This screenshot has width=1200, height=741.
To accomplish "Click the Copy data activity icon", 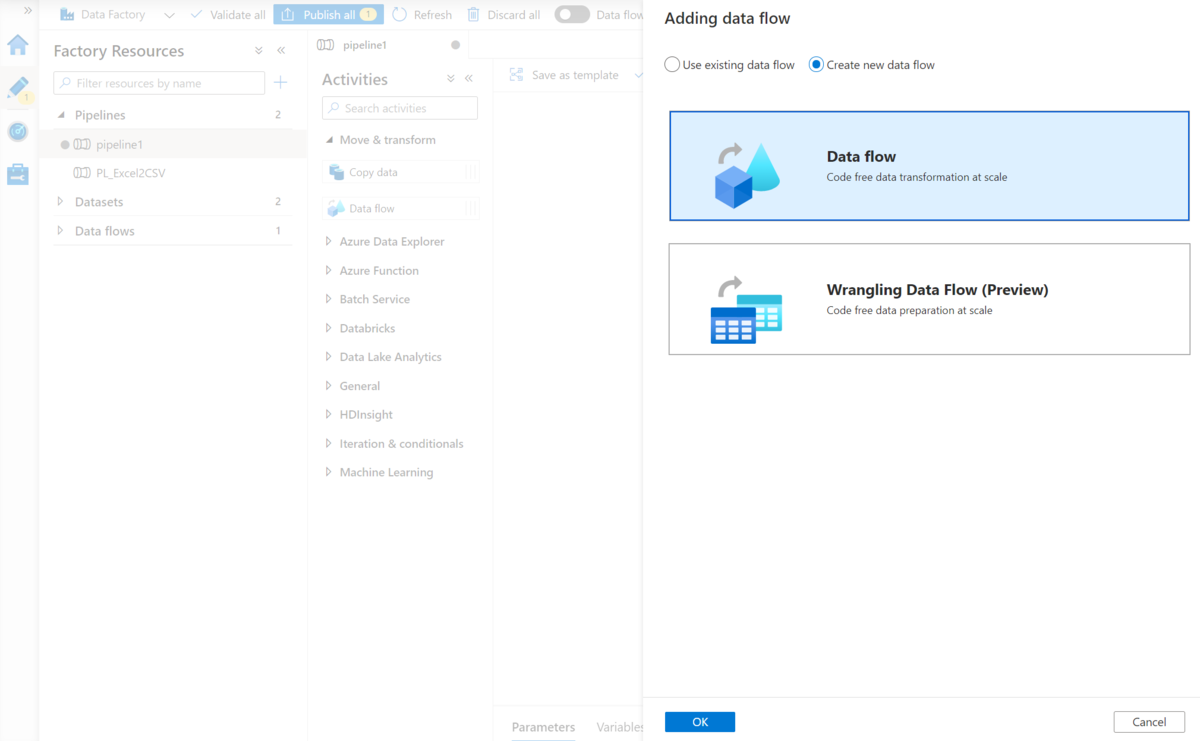I will [337, 172].
